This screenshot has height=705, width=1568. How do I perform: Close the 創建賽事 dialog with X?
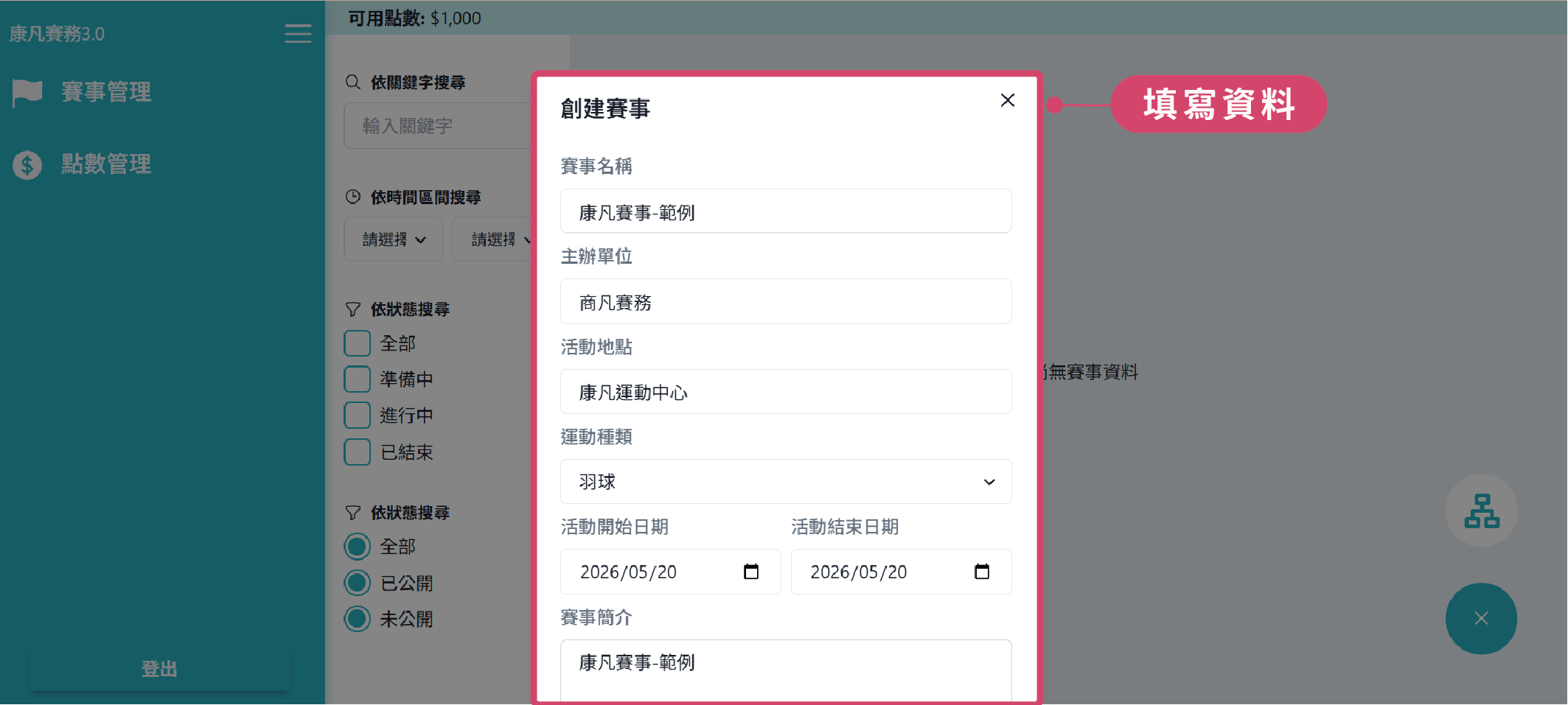(x=1007, y=100)
